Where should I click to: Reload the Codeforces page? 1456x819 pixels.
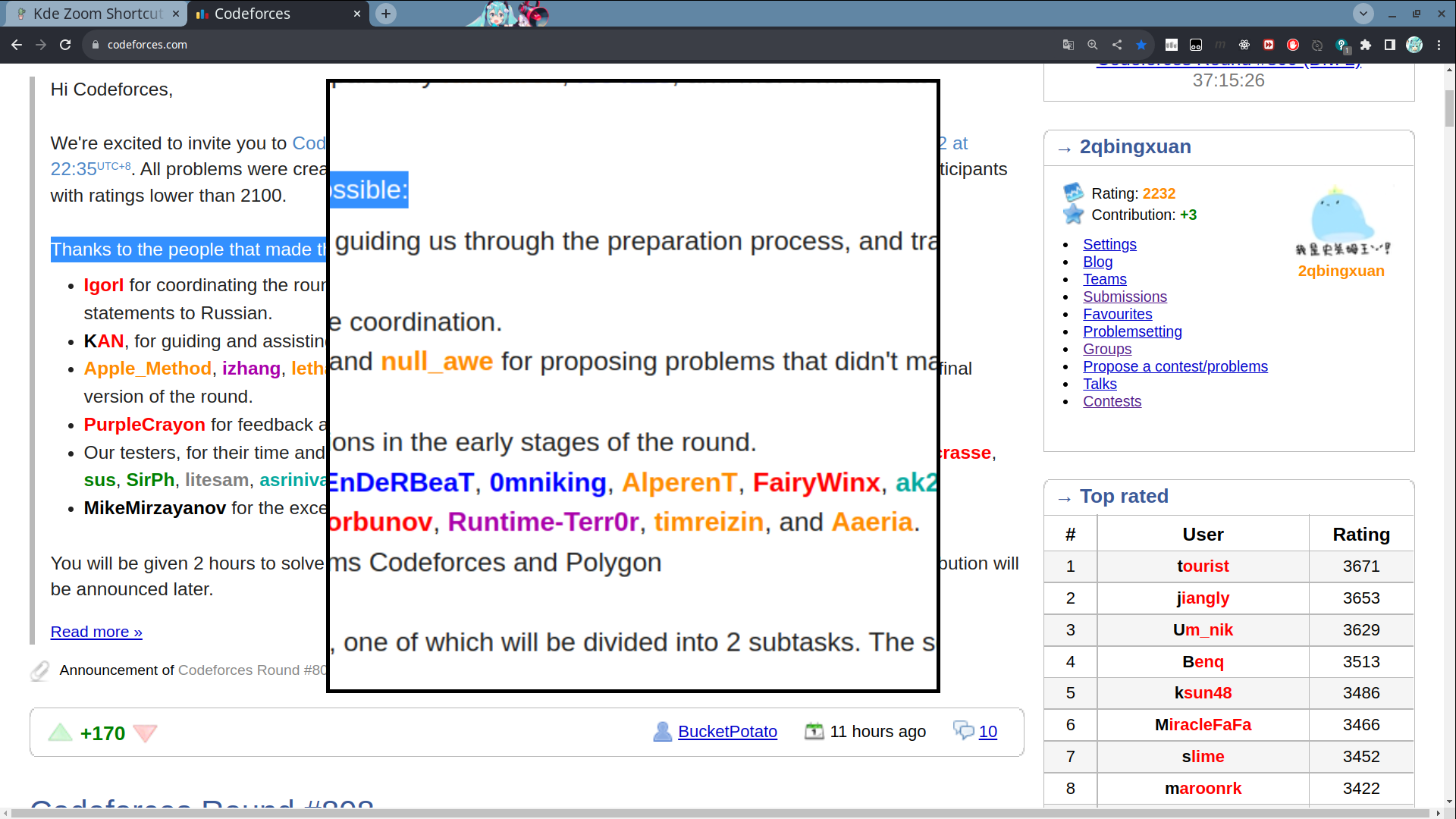[x=65, y=45]
